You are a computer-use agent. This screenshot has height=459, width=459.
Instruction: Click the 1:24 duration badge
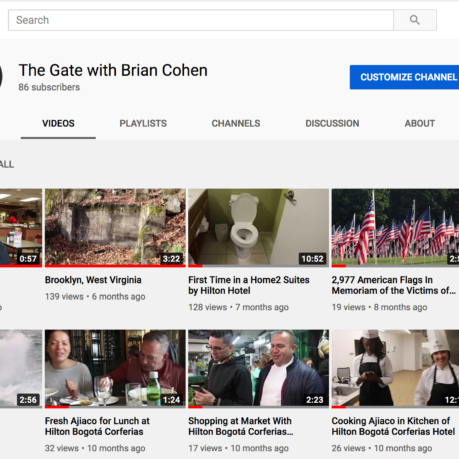pos(171,400)
